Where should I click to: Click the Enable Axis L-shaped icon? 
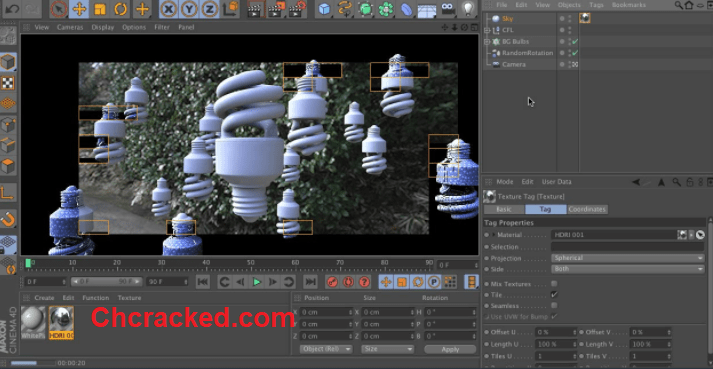[8, 192]
